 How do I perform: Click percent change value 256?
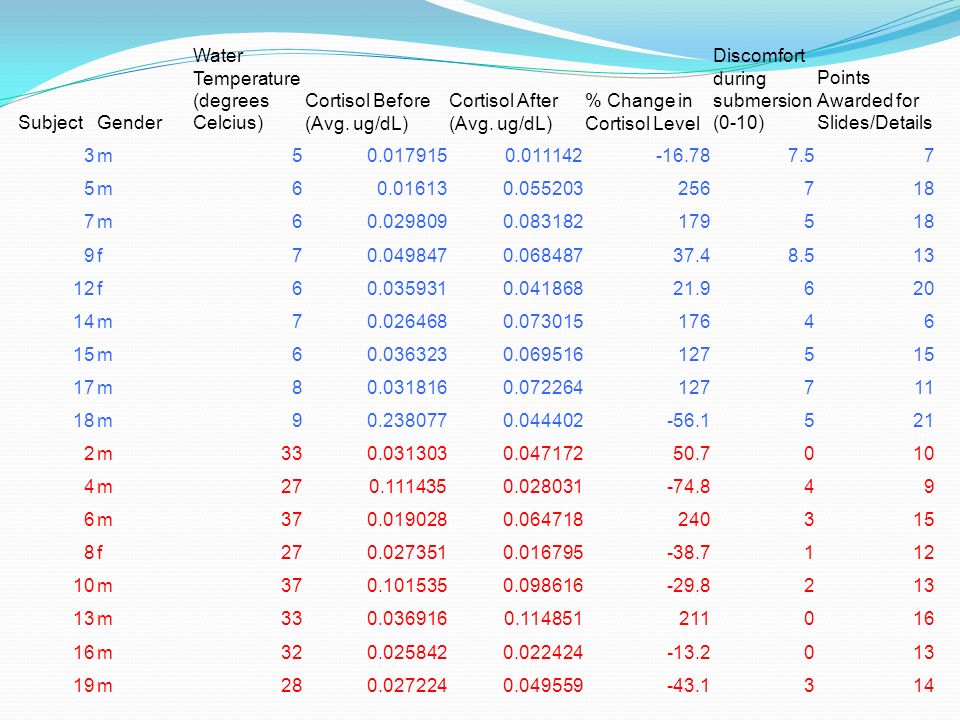tap(694, 189)
